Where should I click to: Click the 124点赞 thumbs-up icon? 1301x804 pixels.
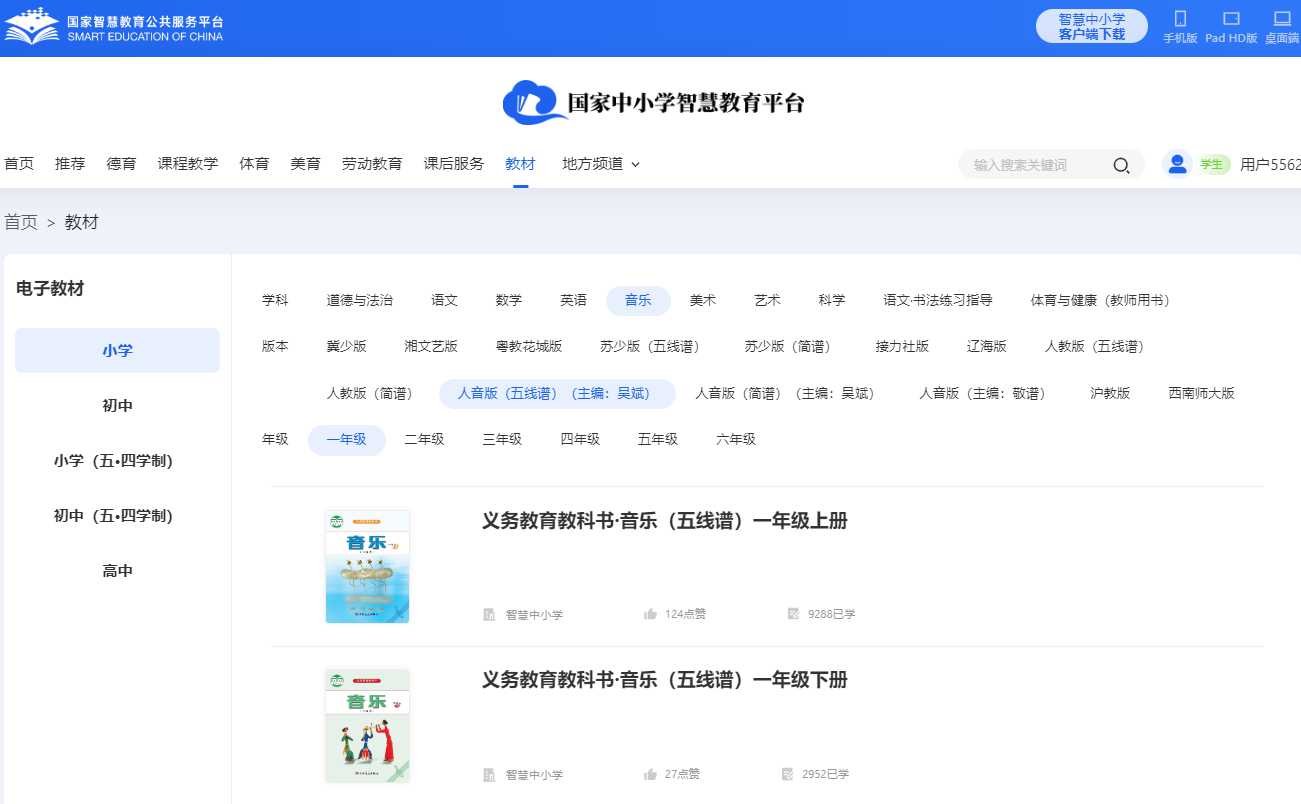tap(650, 614)
